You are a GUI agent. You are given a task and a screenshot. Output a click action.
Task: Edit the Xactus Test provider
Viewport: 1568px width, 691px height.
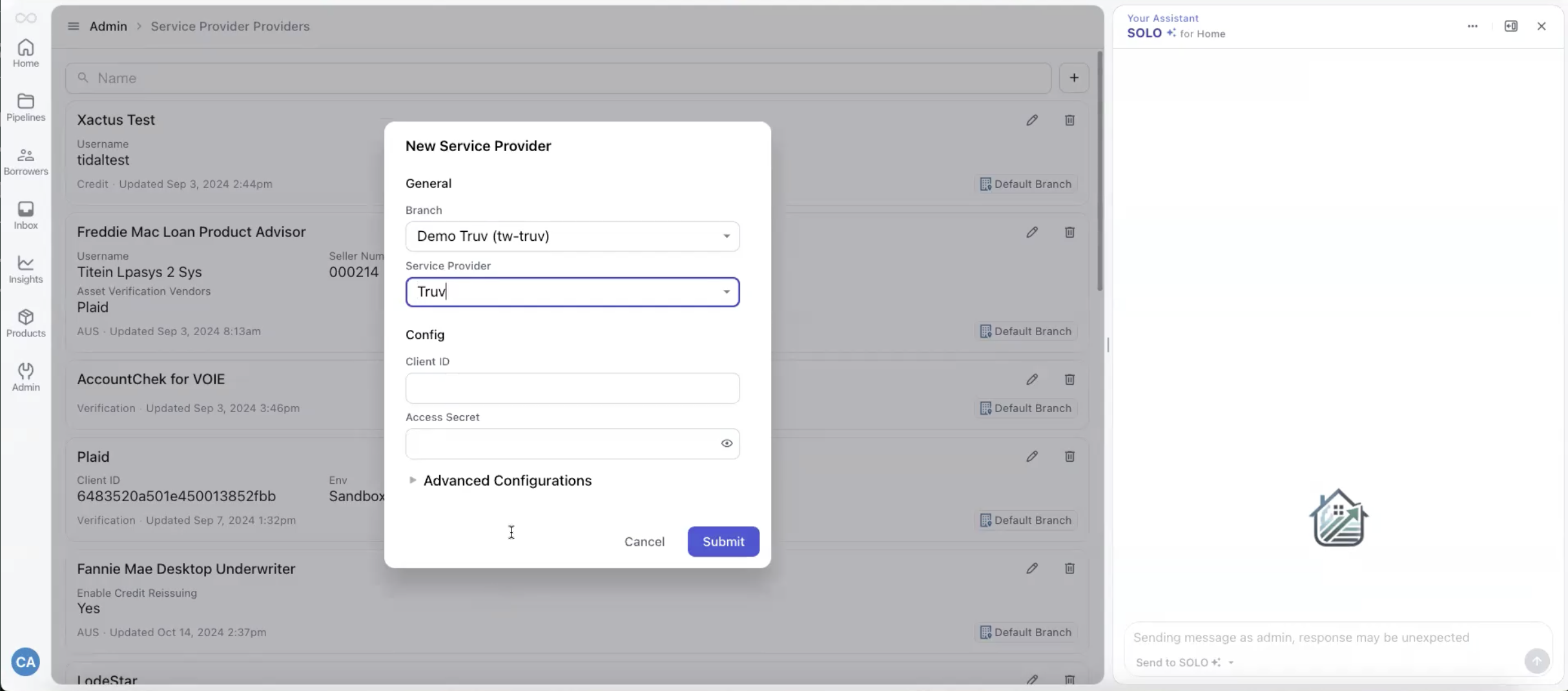pyautogui.click(x=1031, y=120)
